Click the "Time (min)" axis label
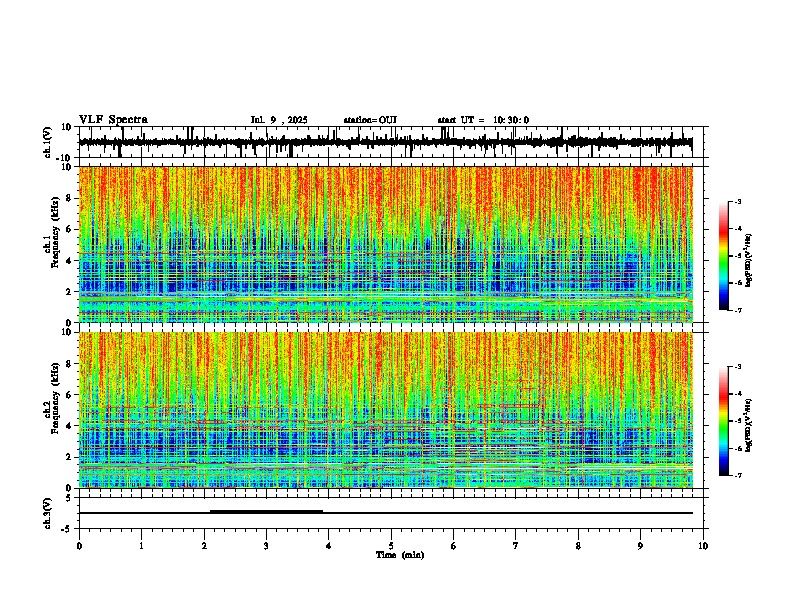 (x=400, y=555)
